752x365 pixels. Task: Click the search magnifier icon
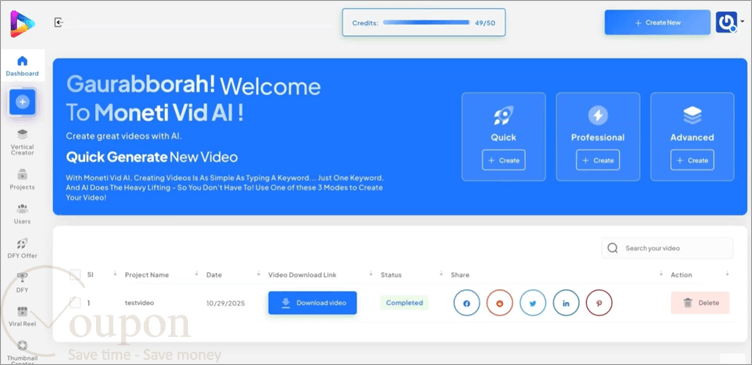612,248
